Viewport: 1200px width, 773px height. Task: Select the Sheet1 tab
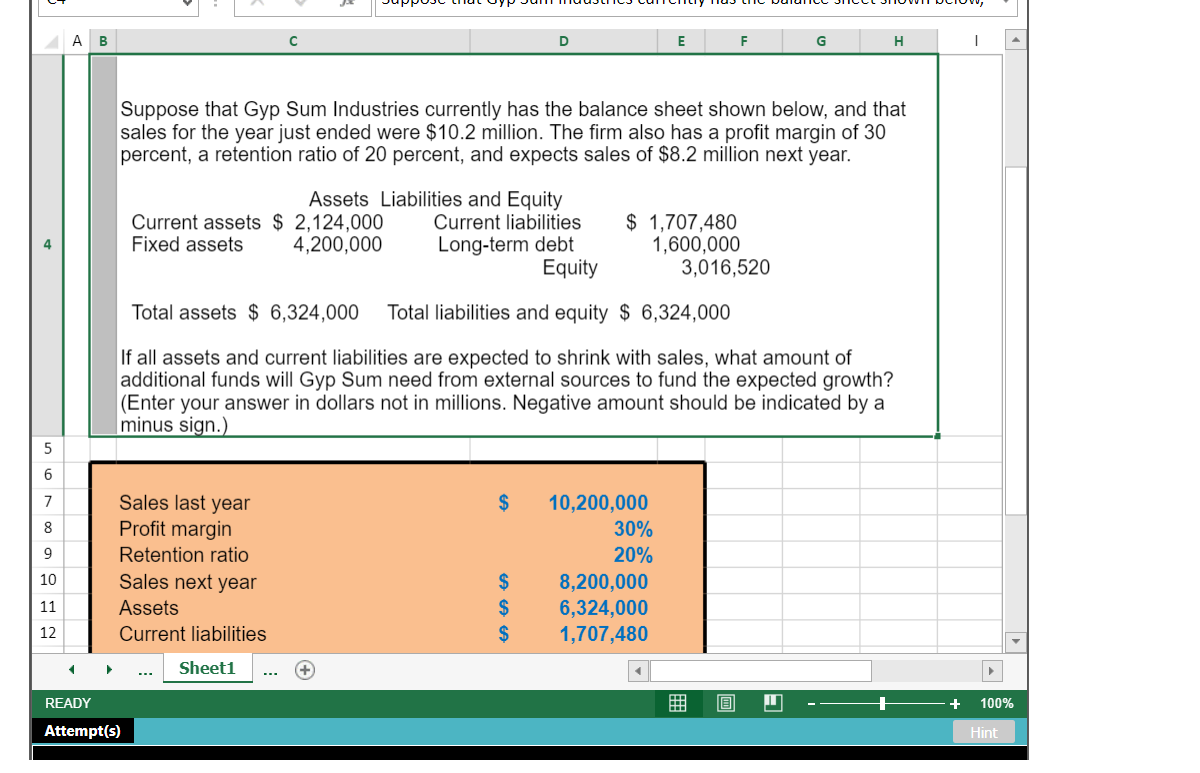pyautogui.click(x=207, y=669)
